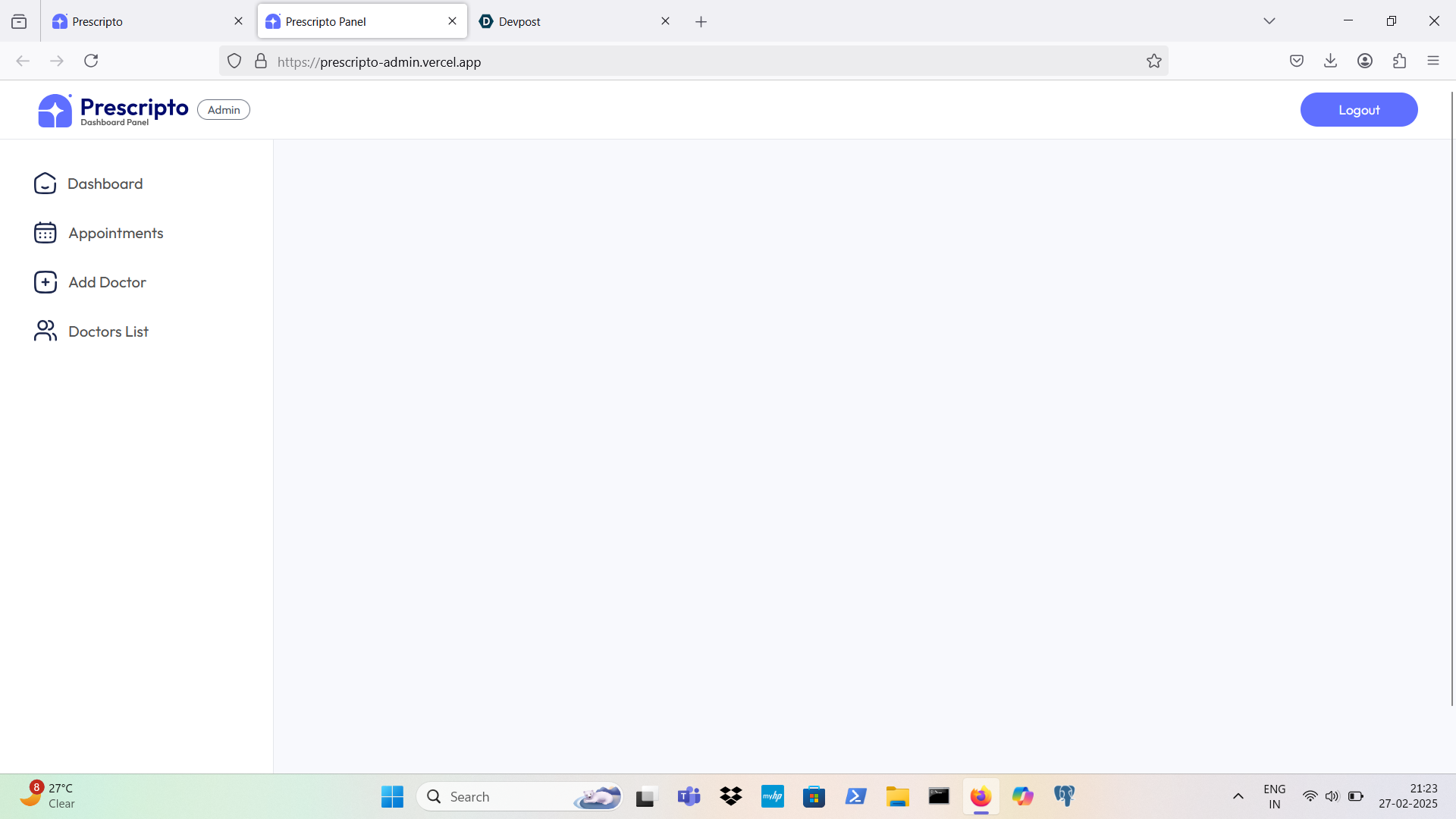
Task: Click the Prescripto logo icon
Action: pos(55,111)
